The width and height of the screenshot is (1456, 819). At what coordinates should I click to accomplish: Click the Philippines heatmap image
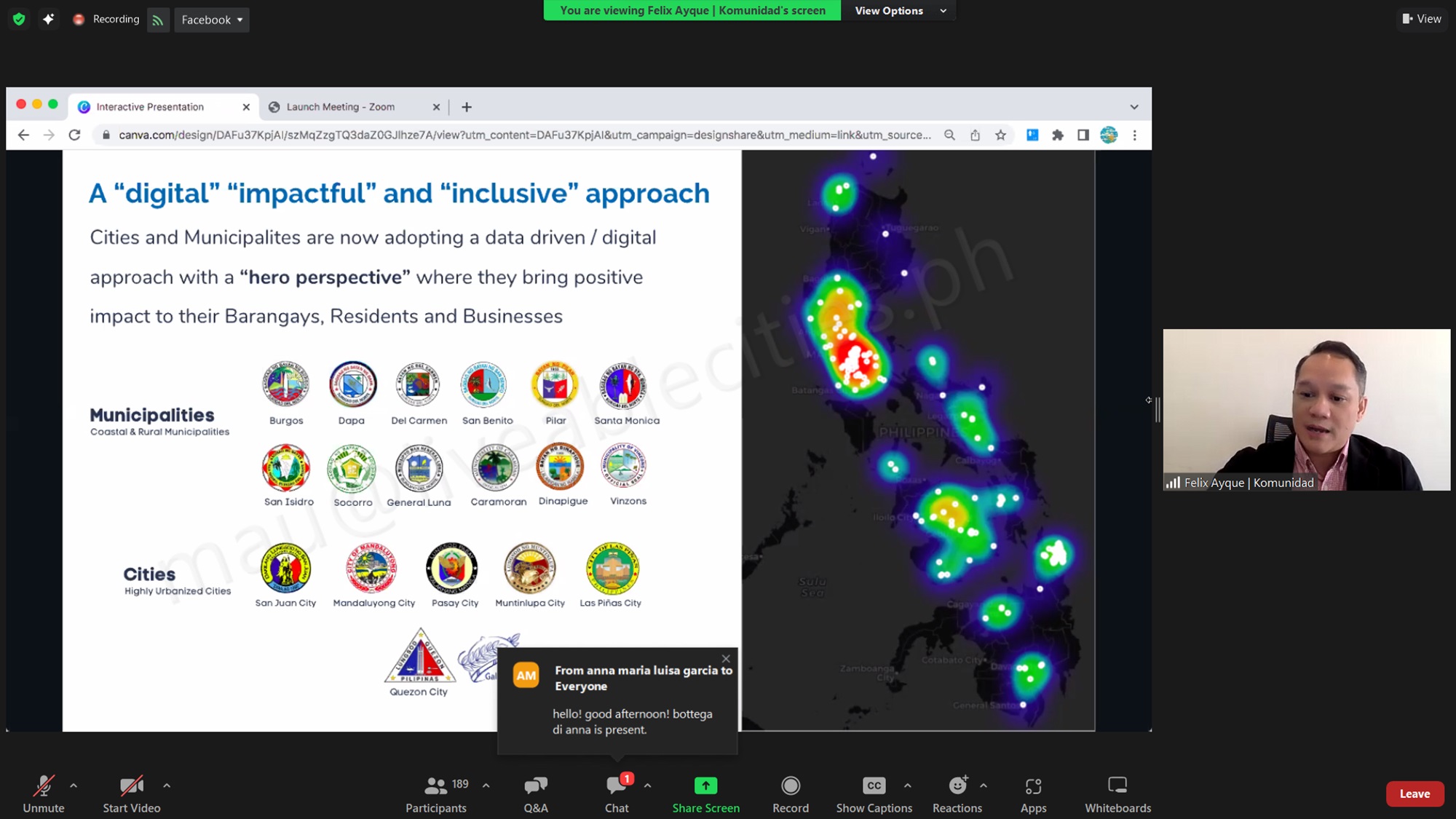pyautogui.click(x=918, y=440)
